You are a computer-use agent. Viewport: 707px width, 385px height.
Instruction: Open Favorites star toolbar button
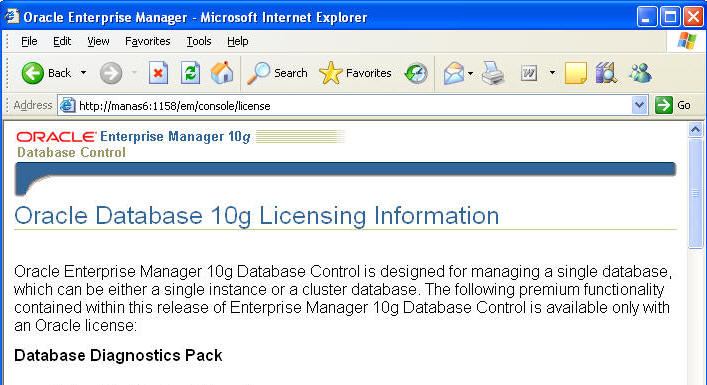[355, 73]
